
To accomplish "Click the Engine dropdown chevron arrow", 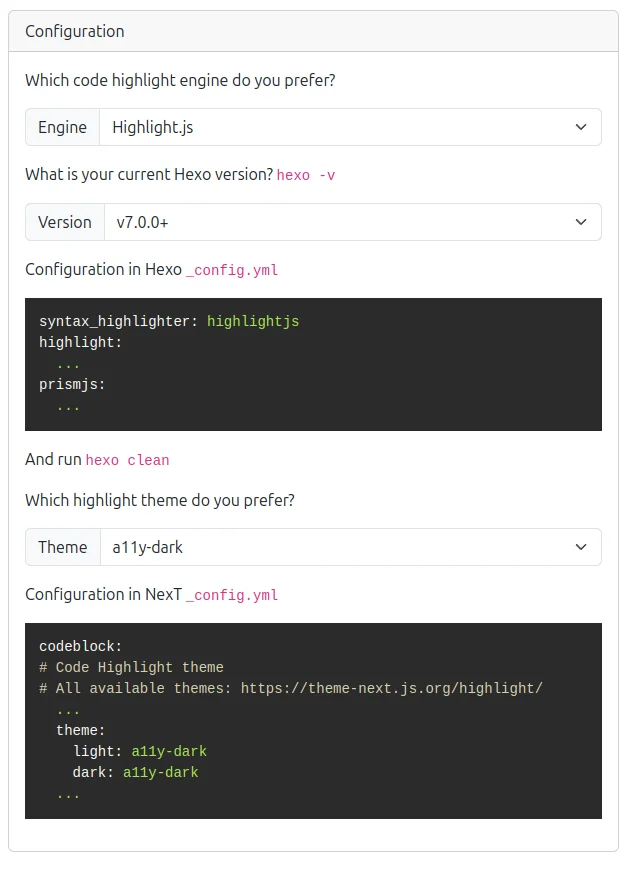I will pyautogui.click(x=581, y=127).
